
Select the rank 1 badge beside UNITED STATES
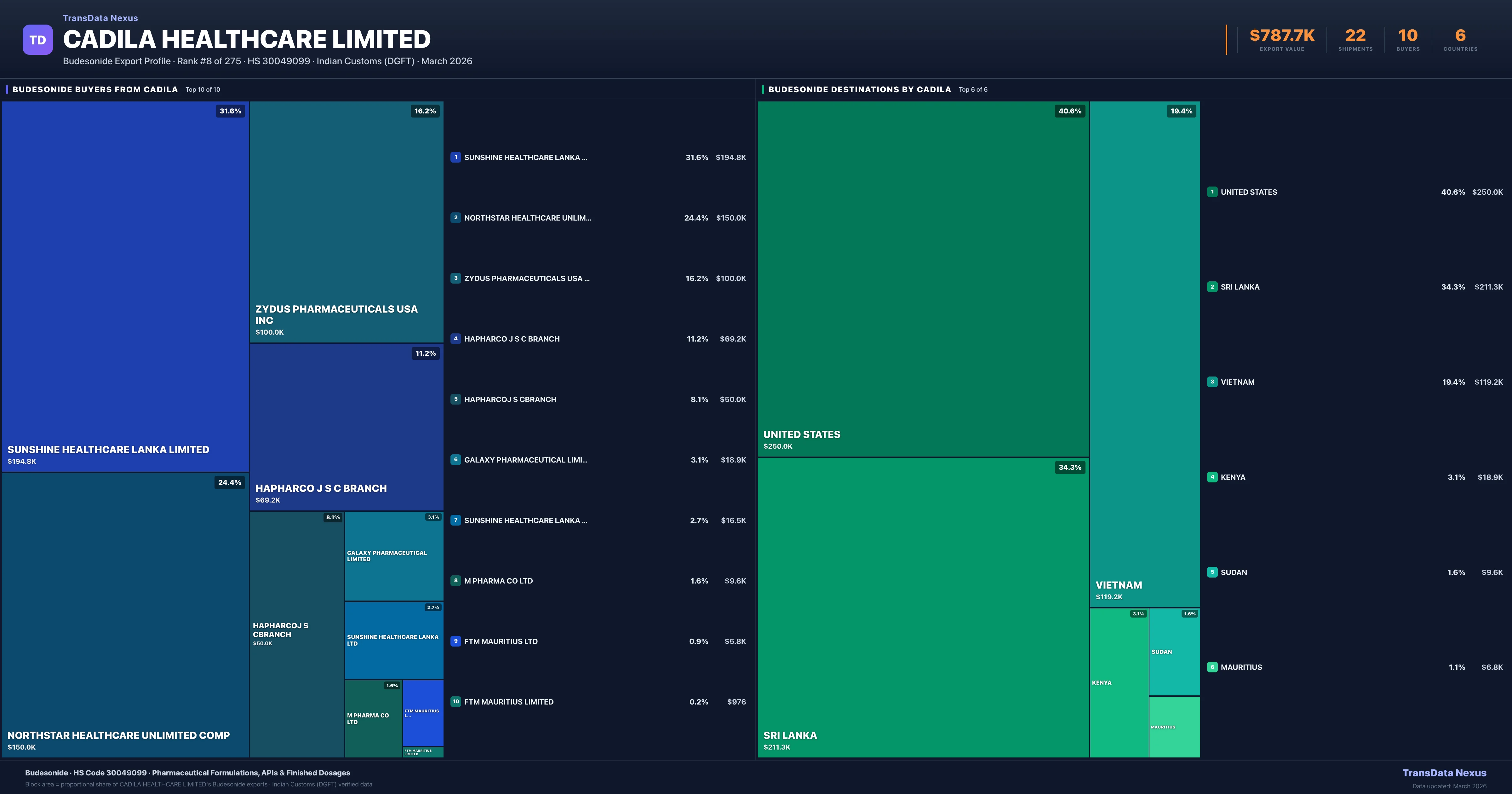(x=1213, y=192)
